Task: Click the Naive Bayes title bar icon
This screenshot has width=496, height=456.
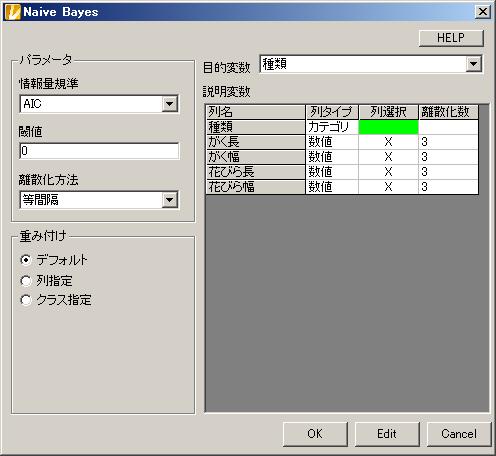Action: coord(13,12)
